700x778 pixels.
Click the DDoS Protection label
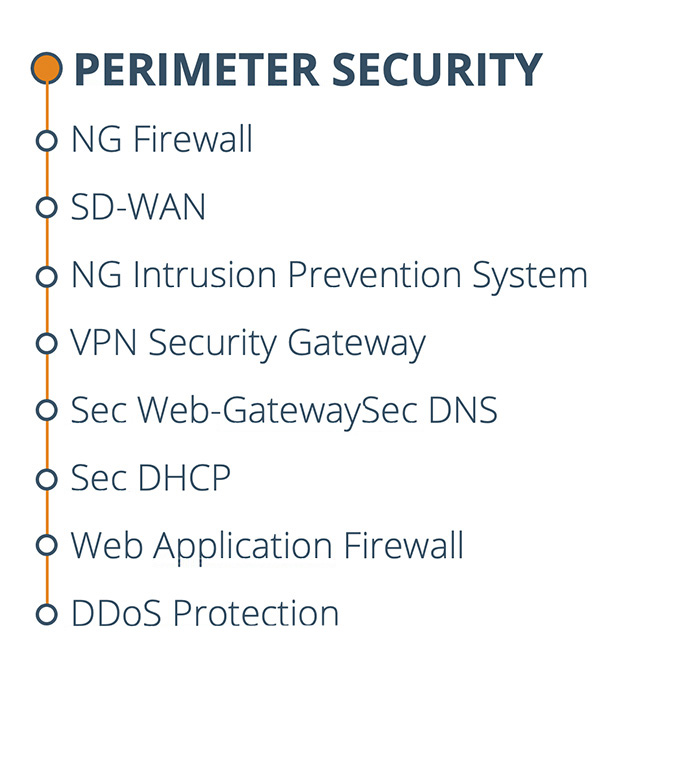[205, 613]
